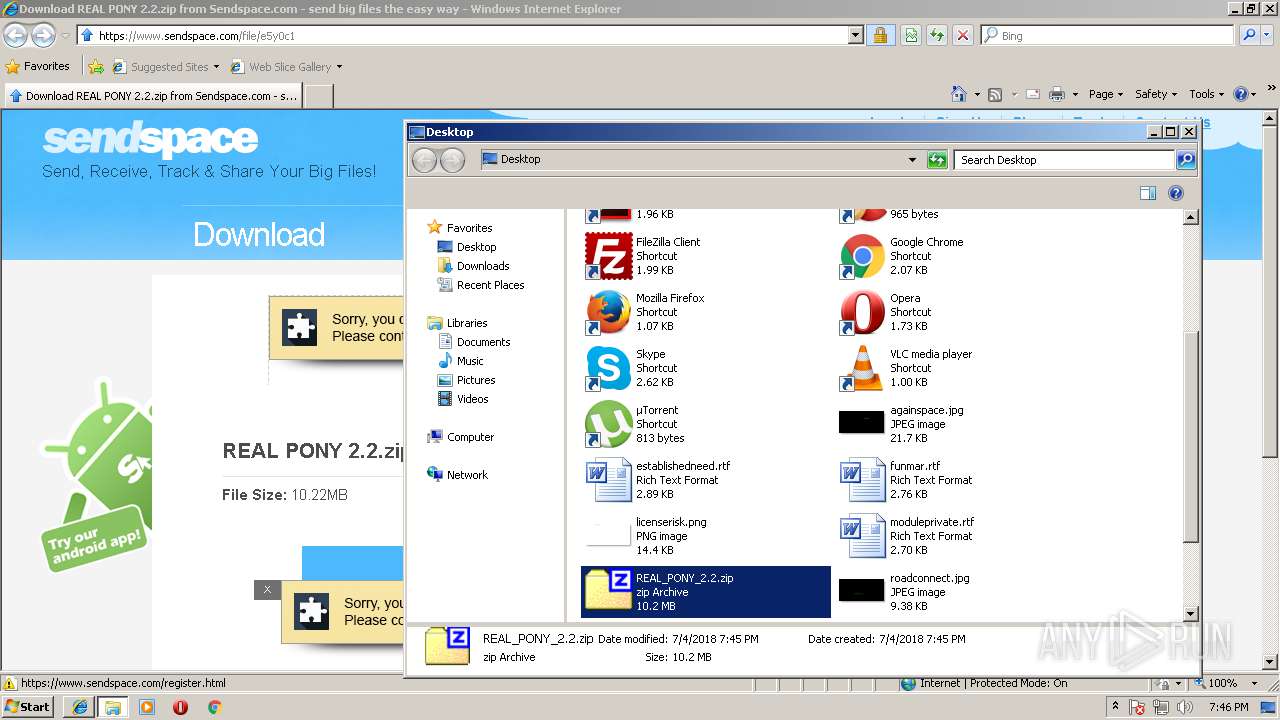Click the Windows Start button
The height and width of the screenshot is (720, 1280).
click(27, 706)
